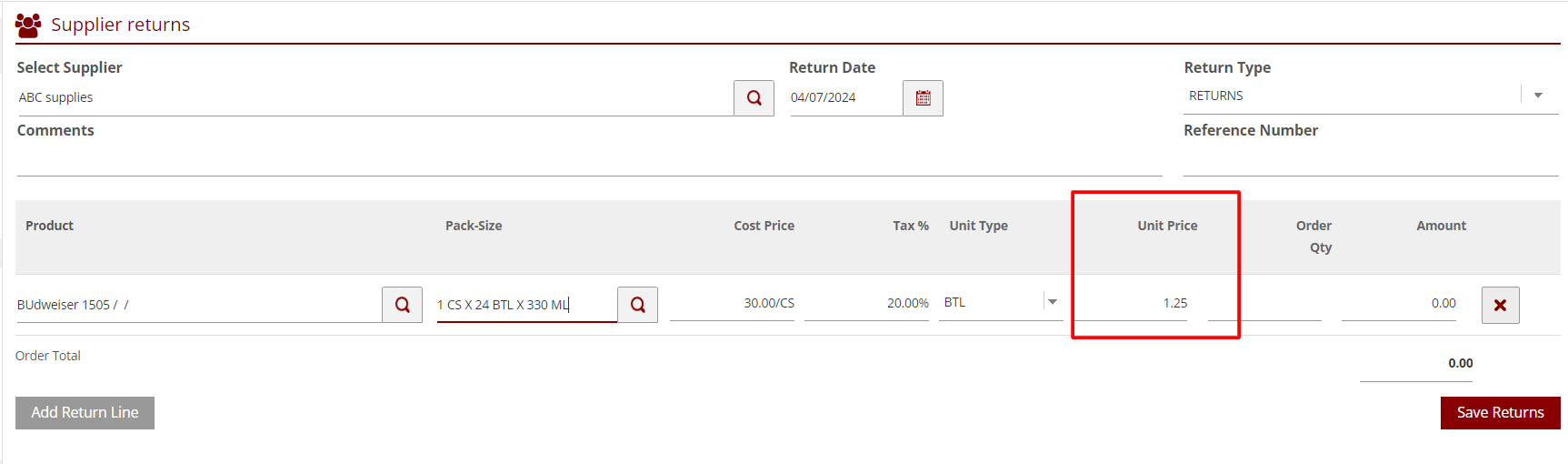The height and width of the screenshot is (464, 1568).
Task: Click the Cost Price field showing 30.00/CS
Action: point(732,303)
